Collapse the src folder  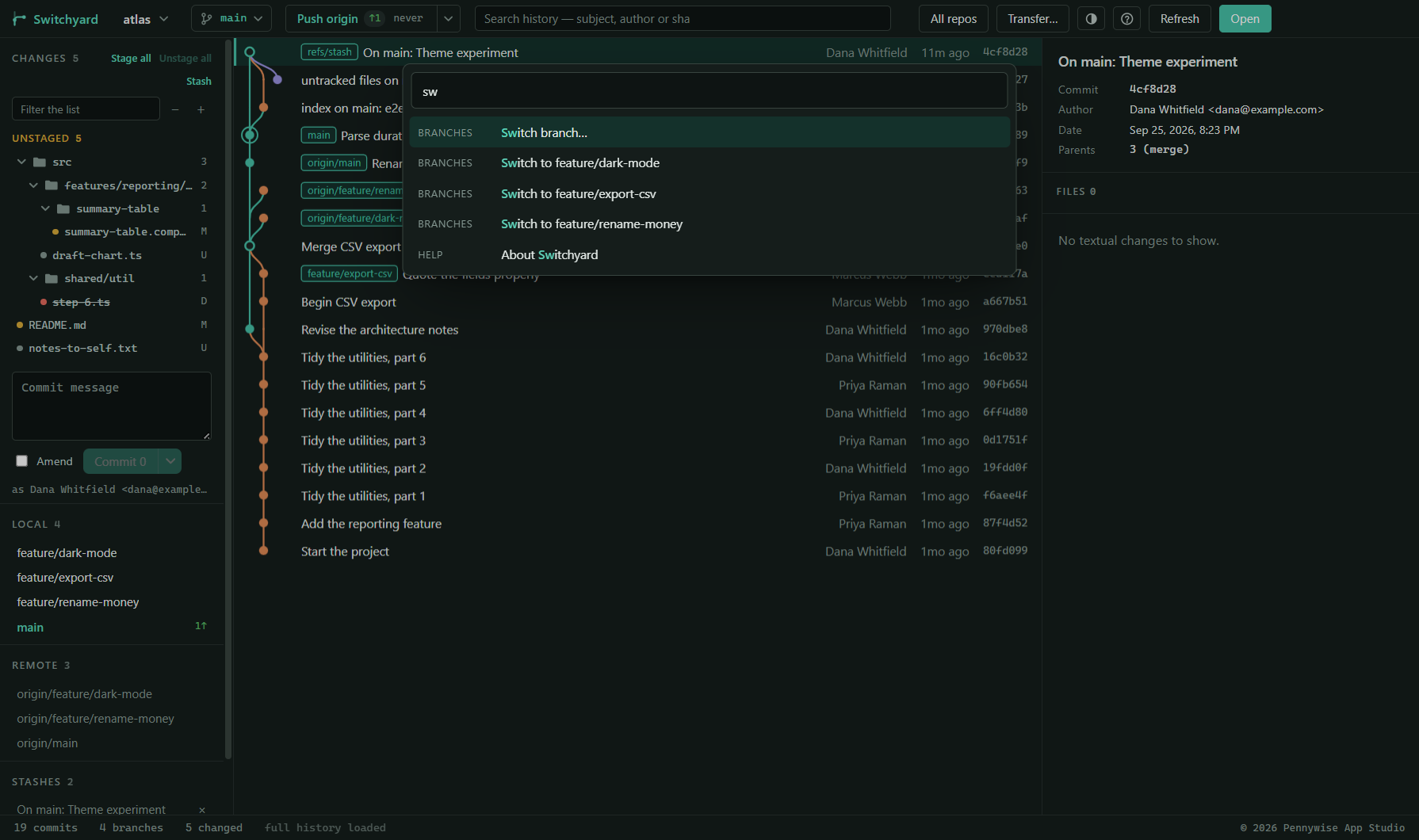tap(21, 162)
